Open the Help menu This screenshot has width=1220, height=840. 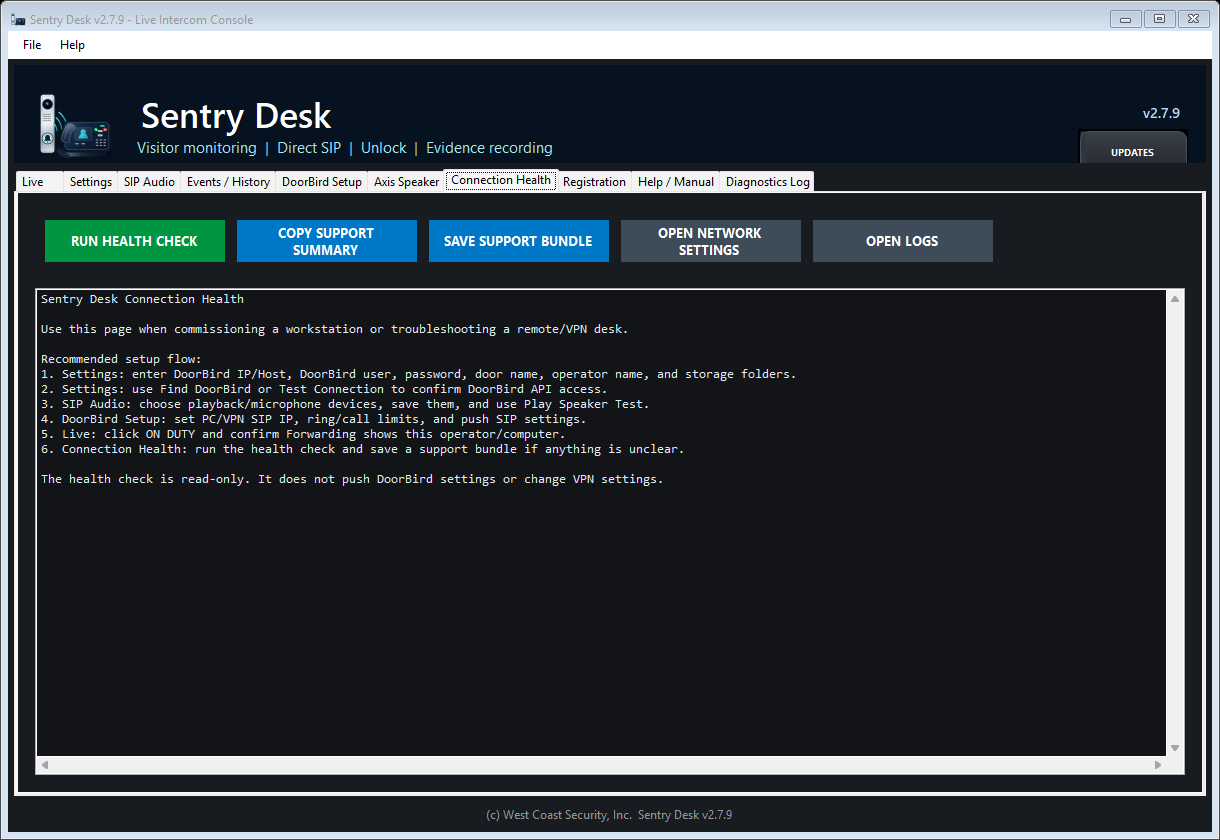tap(72, 45)
